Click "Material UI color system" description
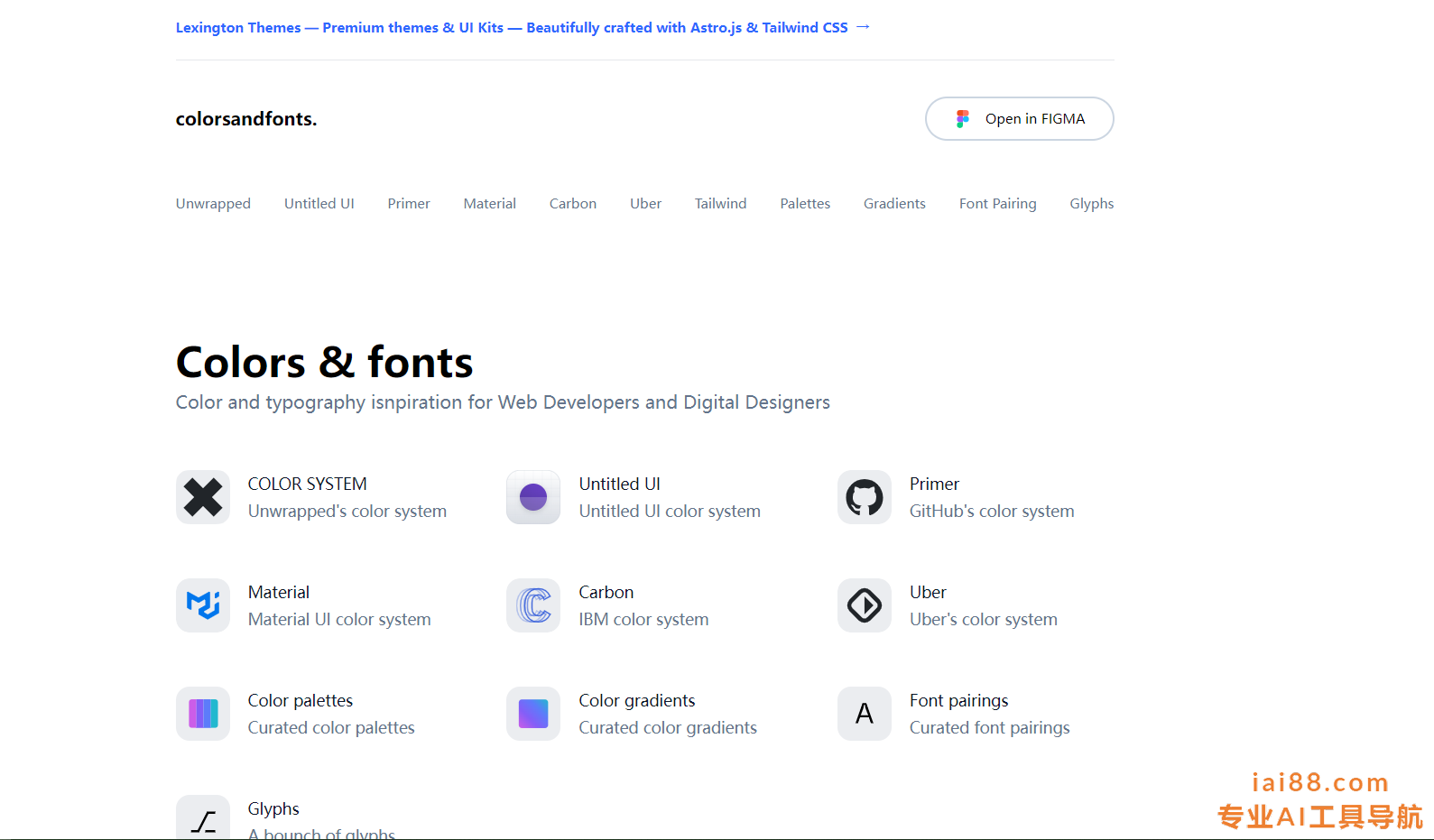 (x=339, y=619)
